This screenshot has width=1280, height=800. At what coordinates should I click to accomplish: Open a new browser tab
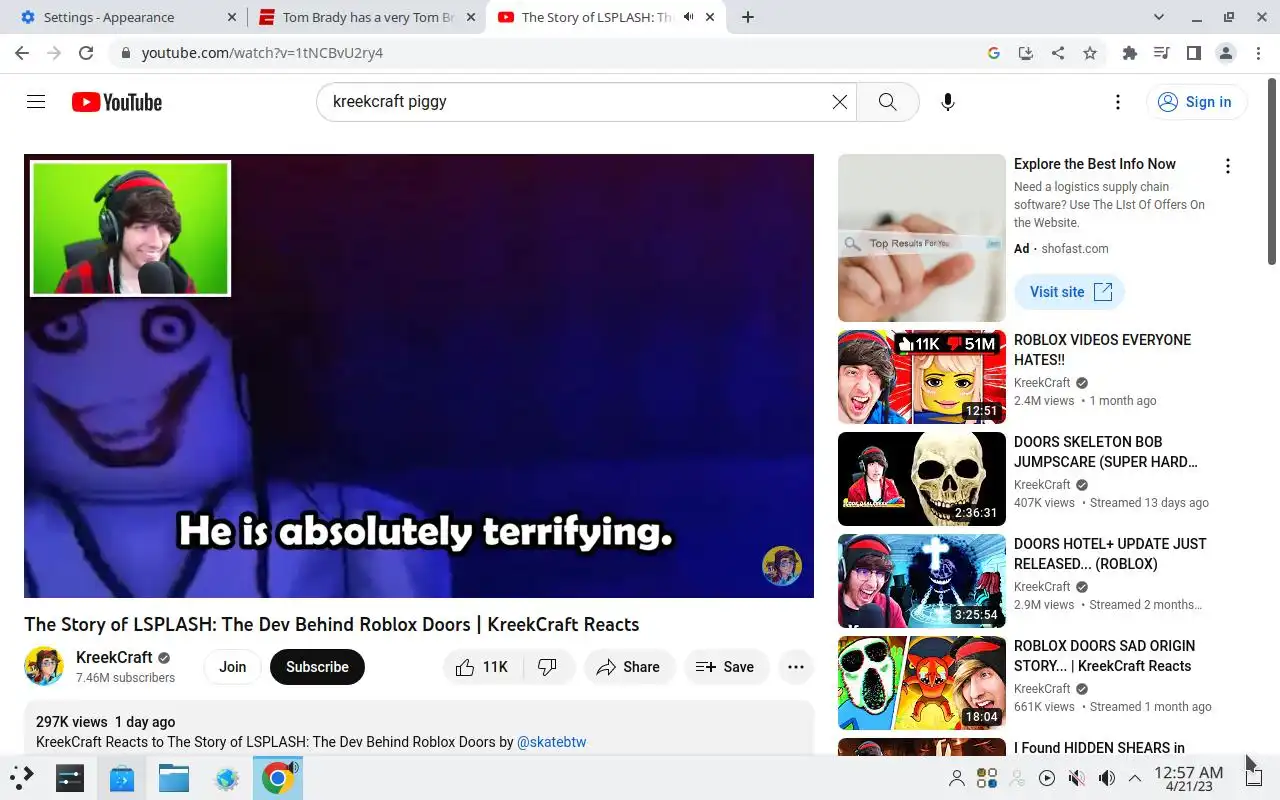coord(748,17)
